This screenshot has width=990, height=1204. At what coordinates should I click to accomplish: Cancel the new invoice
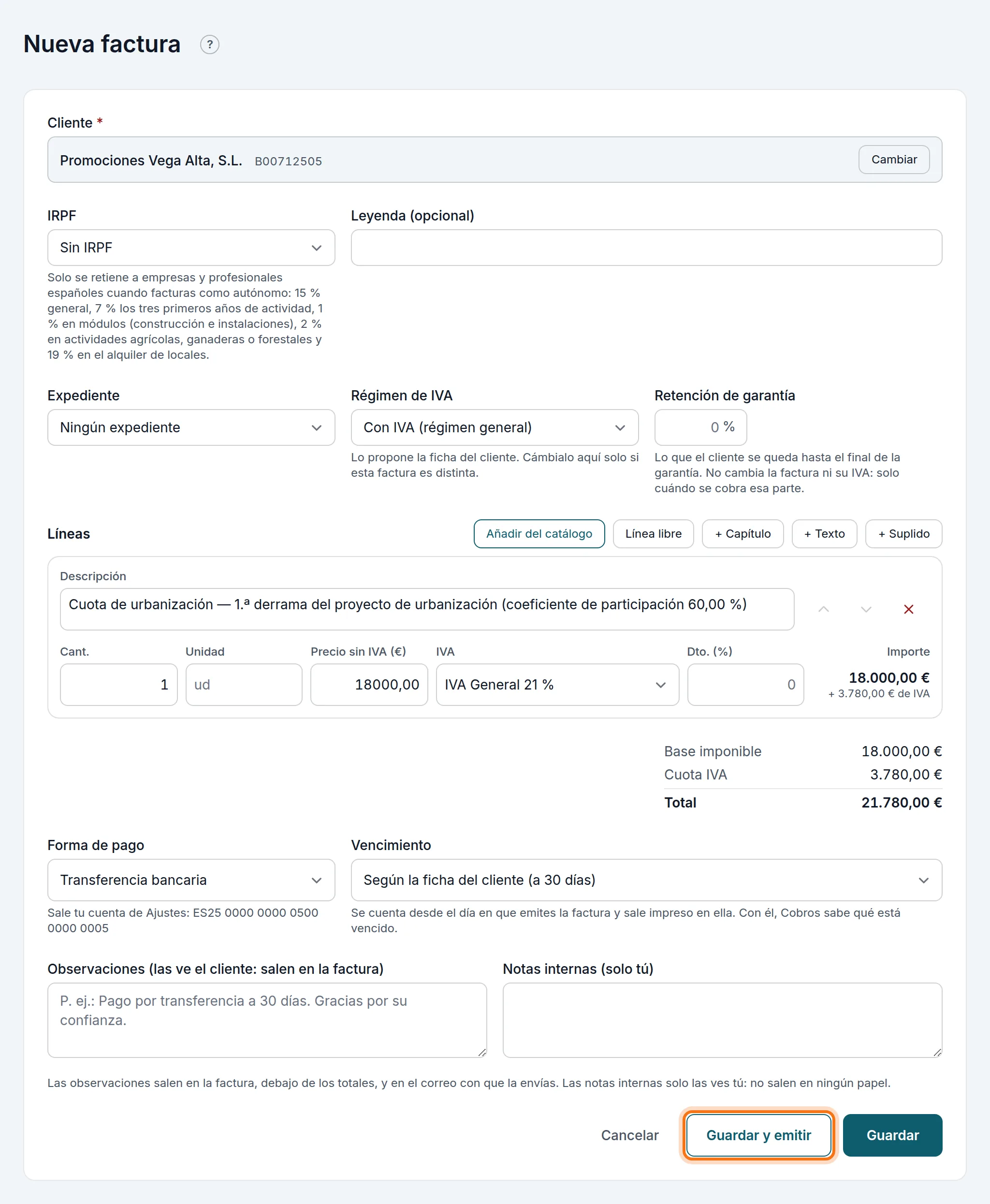click(629, 1135)
